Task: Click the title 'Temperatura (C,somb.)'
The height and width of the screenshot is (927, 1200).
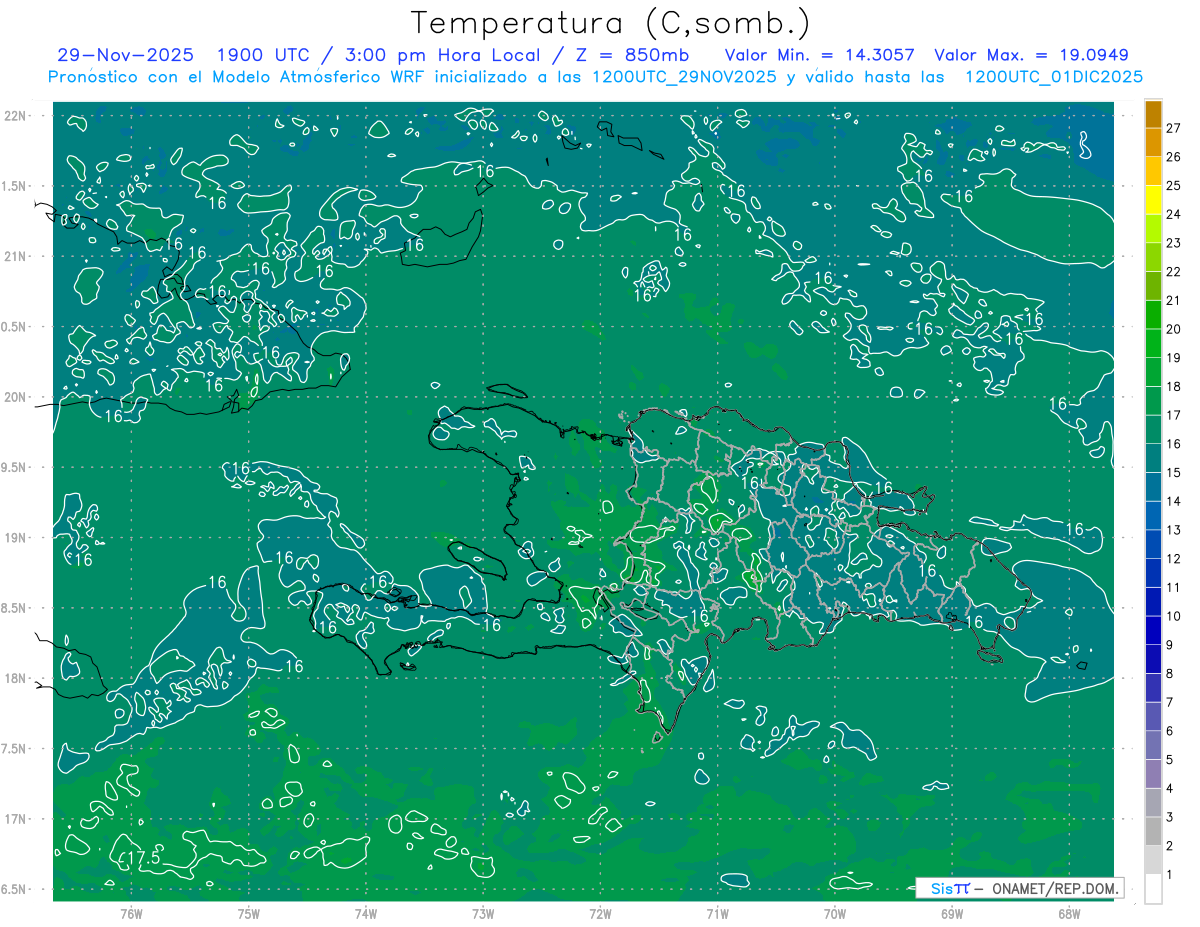Action: [x=611, y=22]
